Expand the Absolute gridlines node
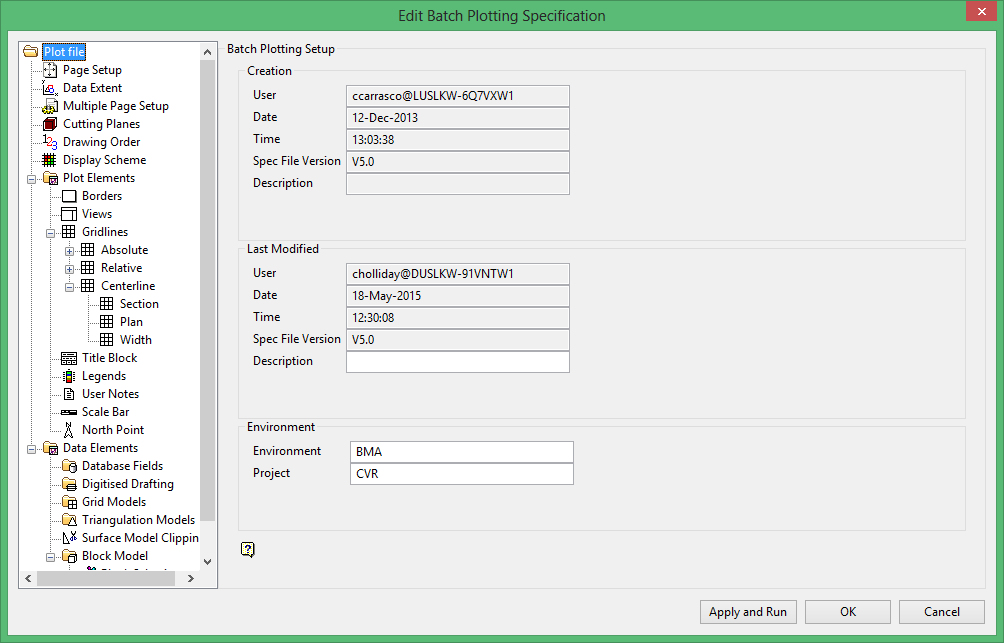 (70, 250)
